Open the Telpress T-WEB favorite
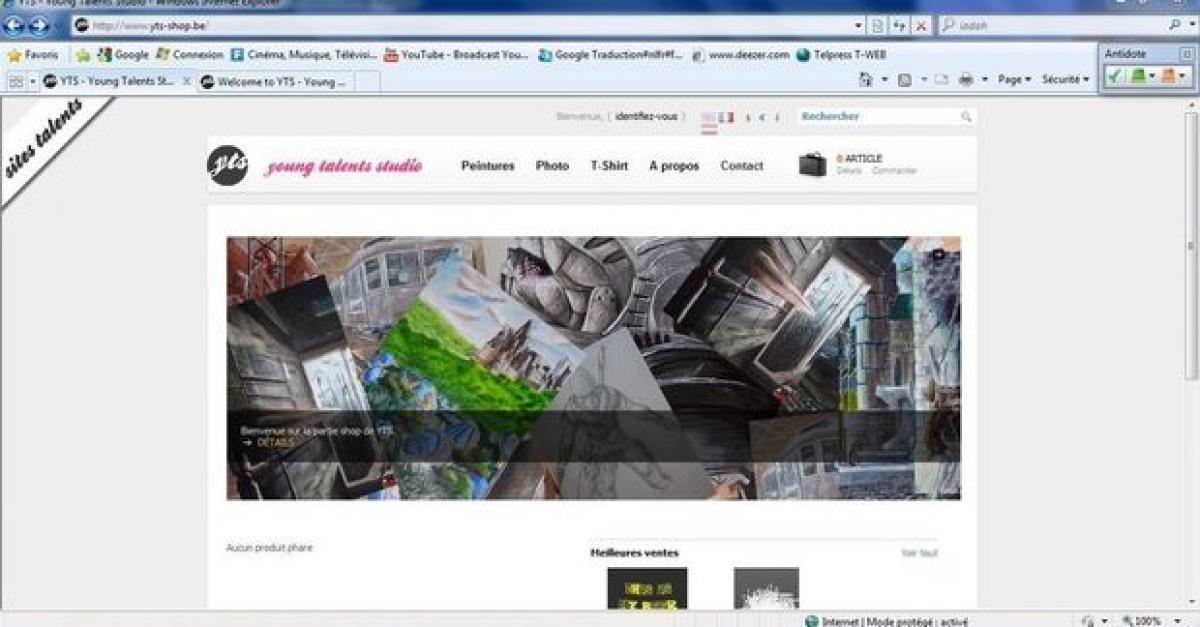The width and height of the screenshot is (1200, 627). (x=841, y=55)
